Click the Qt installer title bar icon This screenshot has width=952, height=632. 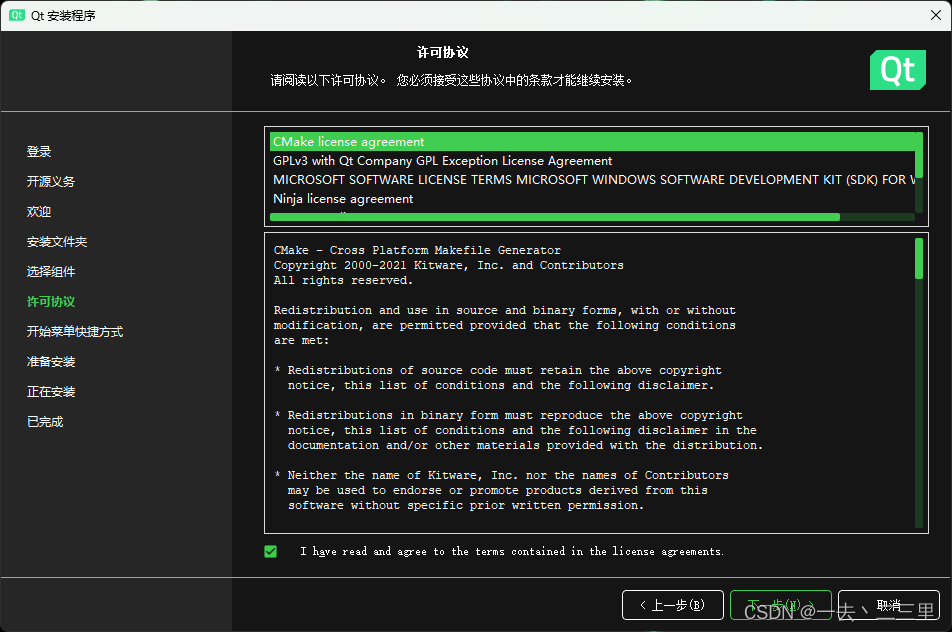[16, 15]
